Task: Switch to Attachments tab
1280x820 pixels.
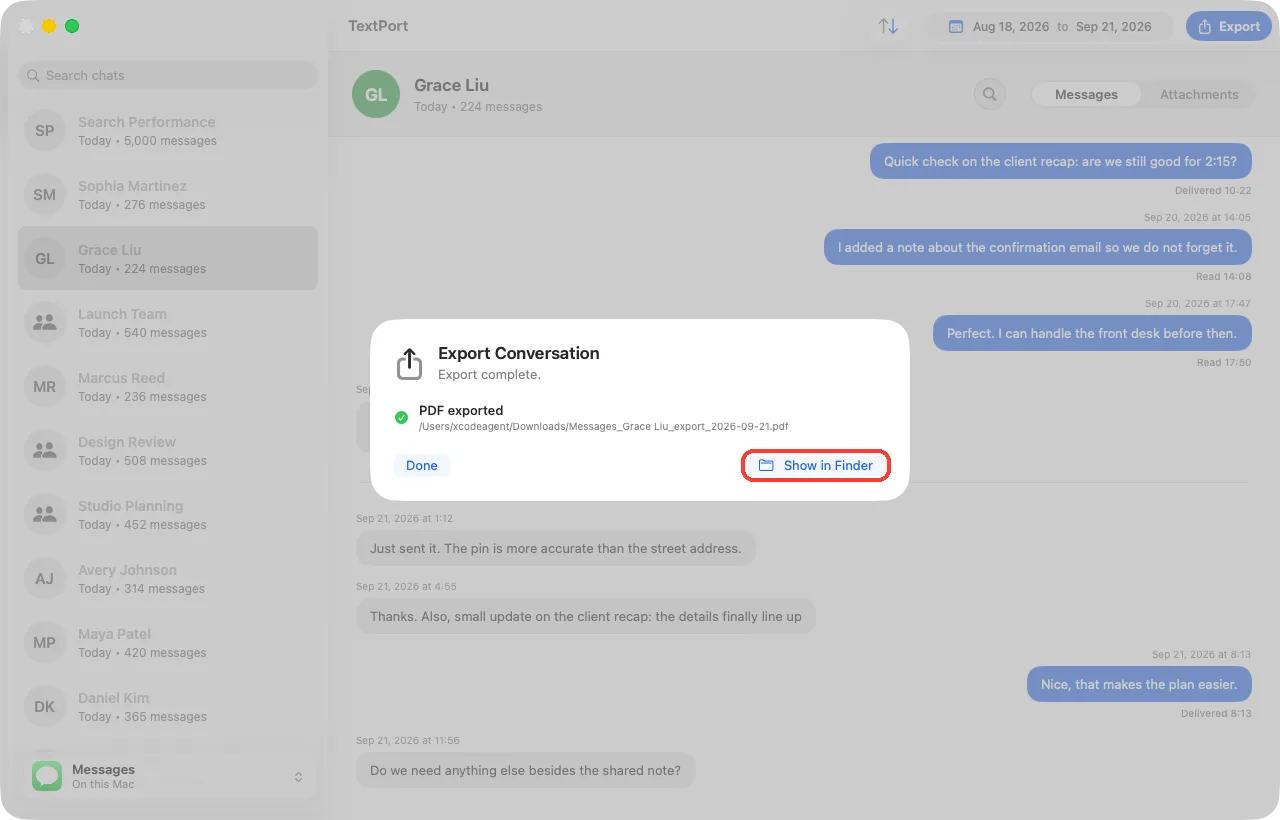Action: [x=1199, y=94]
